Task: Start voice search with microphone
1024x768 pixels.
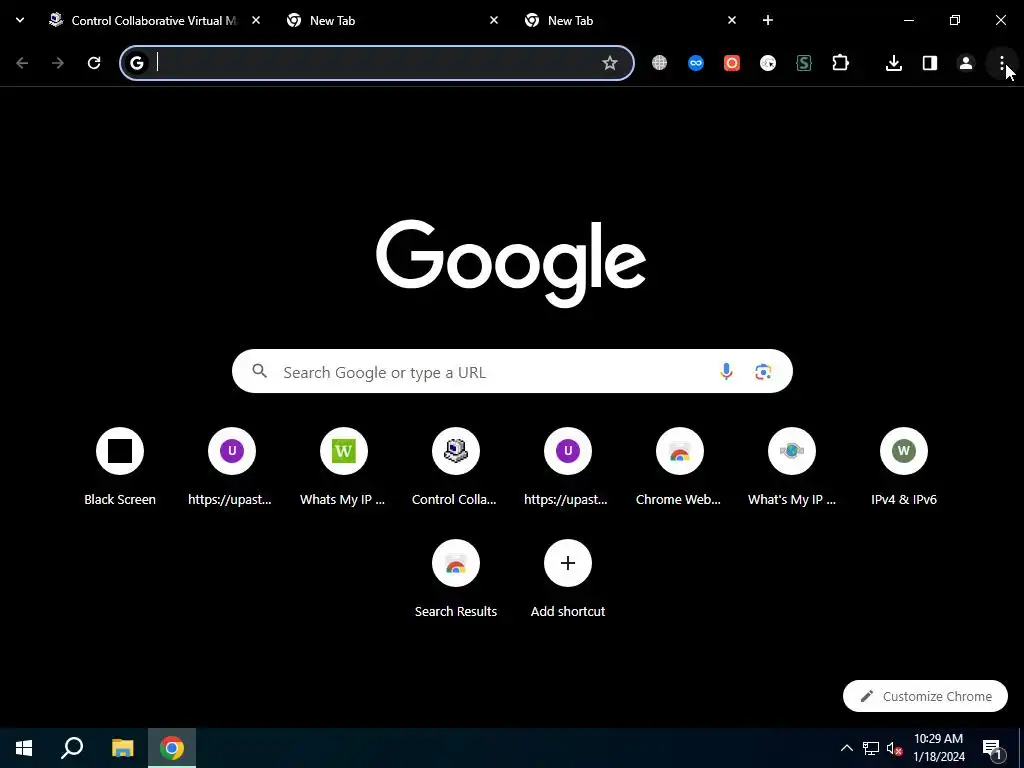Action: point(726,372)
